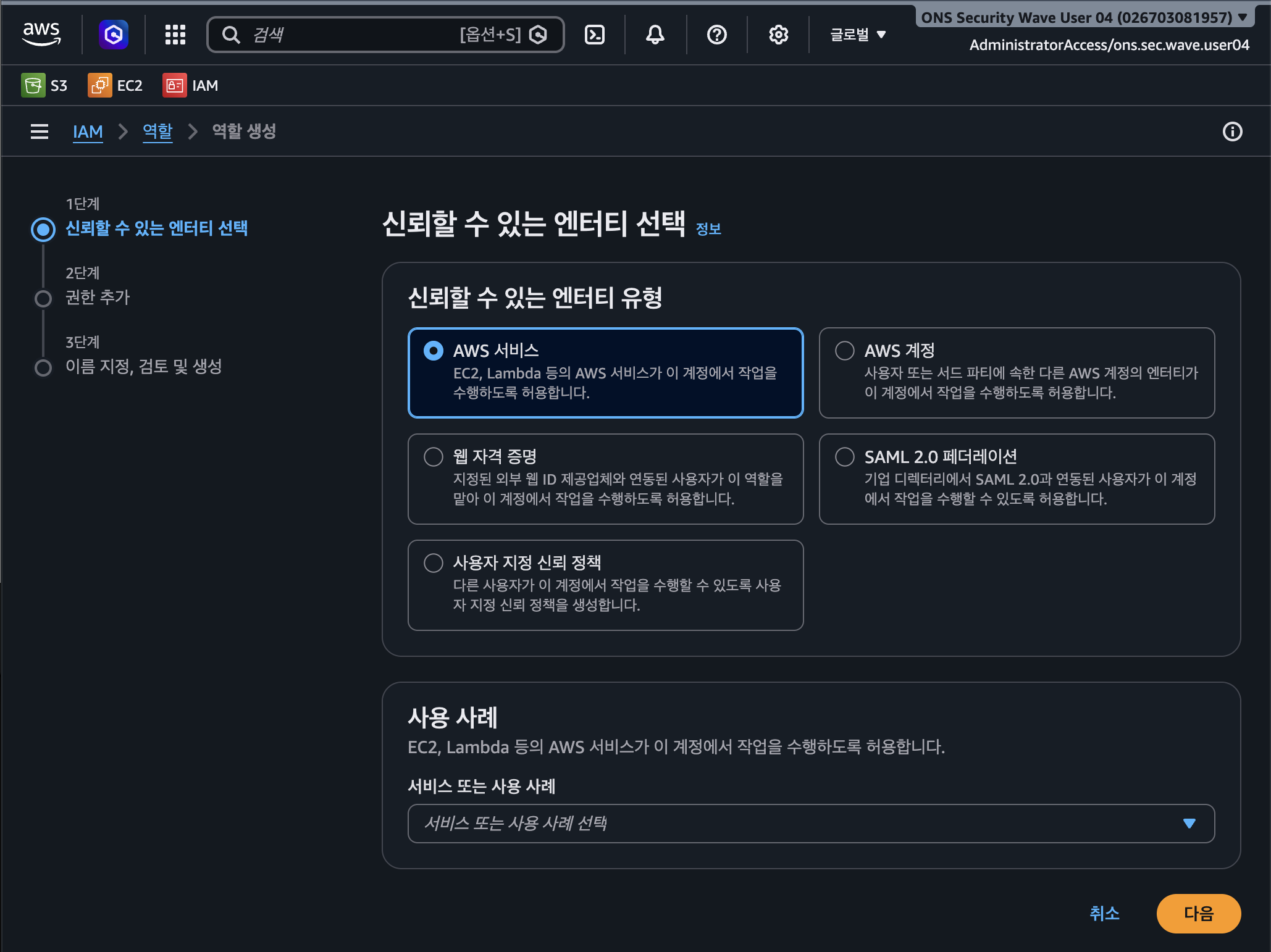This screenshot has height=952, width=1271.
Task: Click the 역할 breadcrumb link
Action: click(x=157, y=132)
